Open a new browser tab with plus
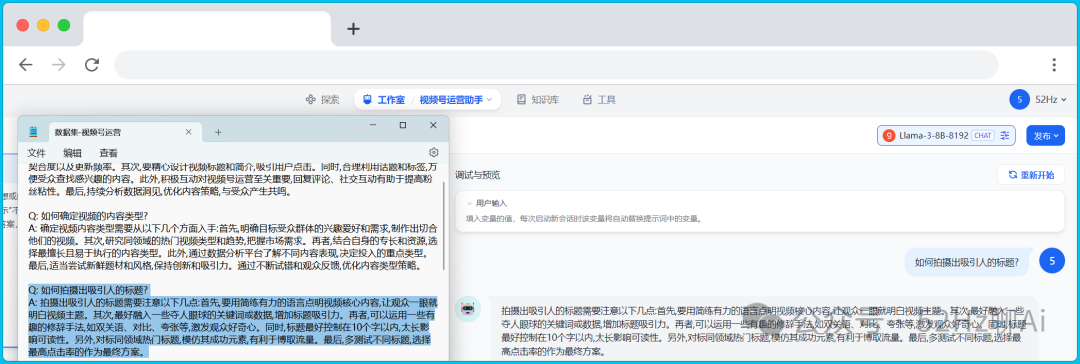Screen dimensions: 1080x364 (353, 28)
